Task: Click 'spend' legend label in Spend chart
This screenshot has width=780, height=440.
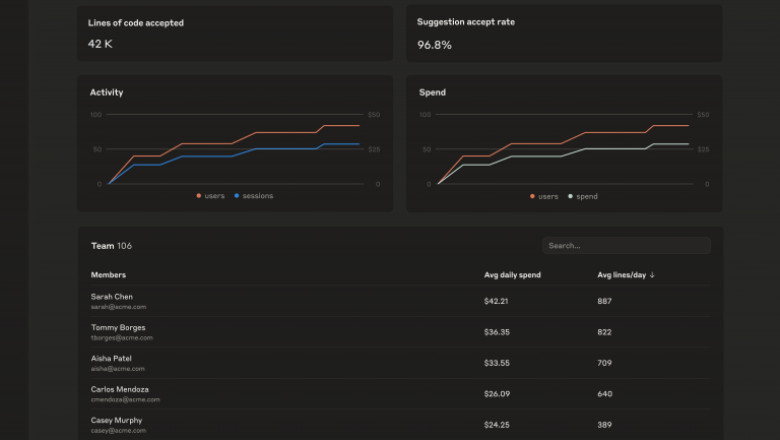Action: [x=587, y=196]
